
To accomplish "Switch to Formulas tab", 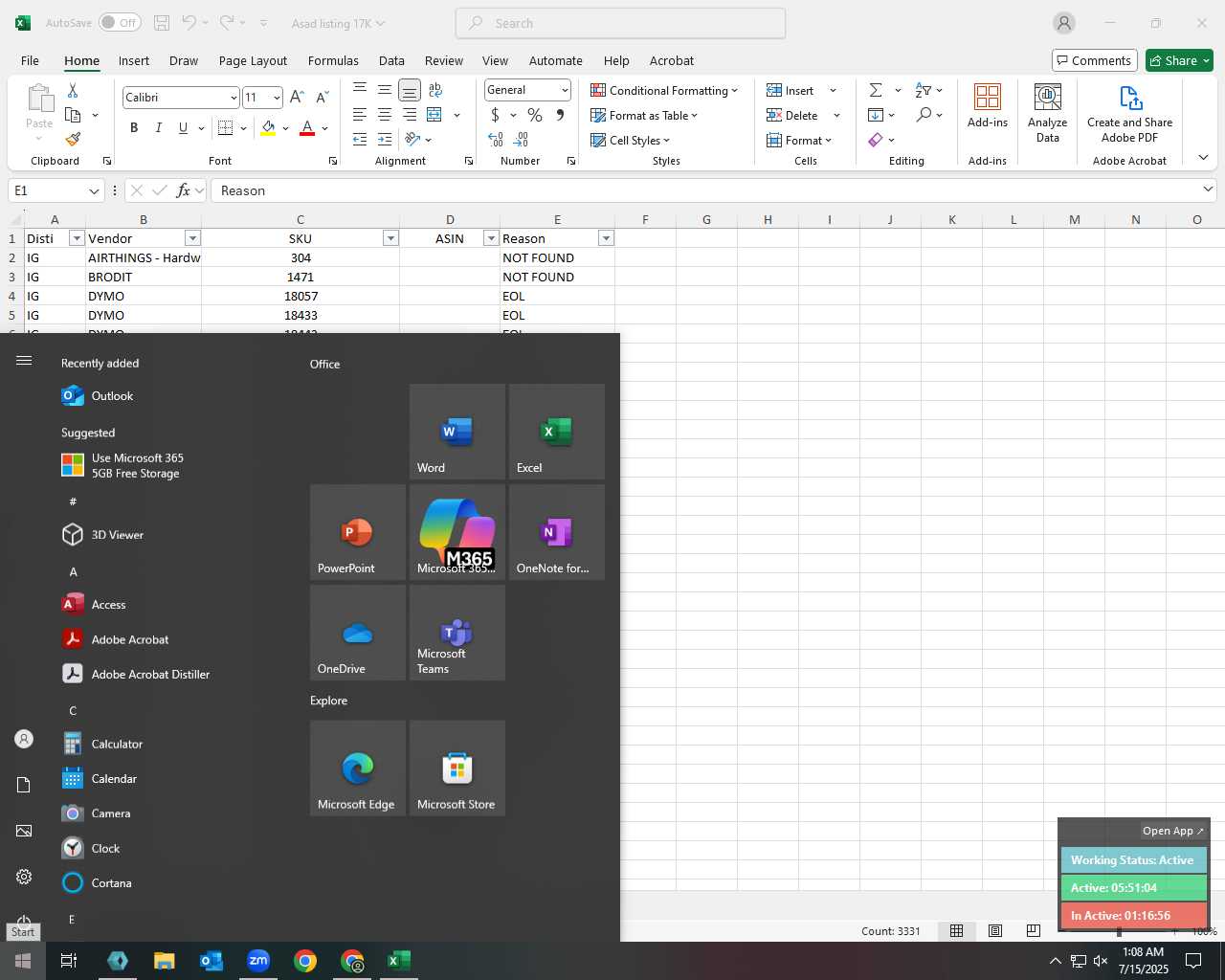I will (333, 60).
